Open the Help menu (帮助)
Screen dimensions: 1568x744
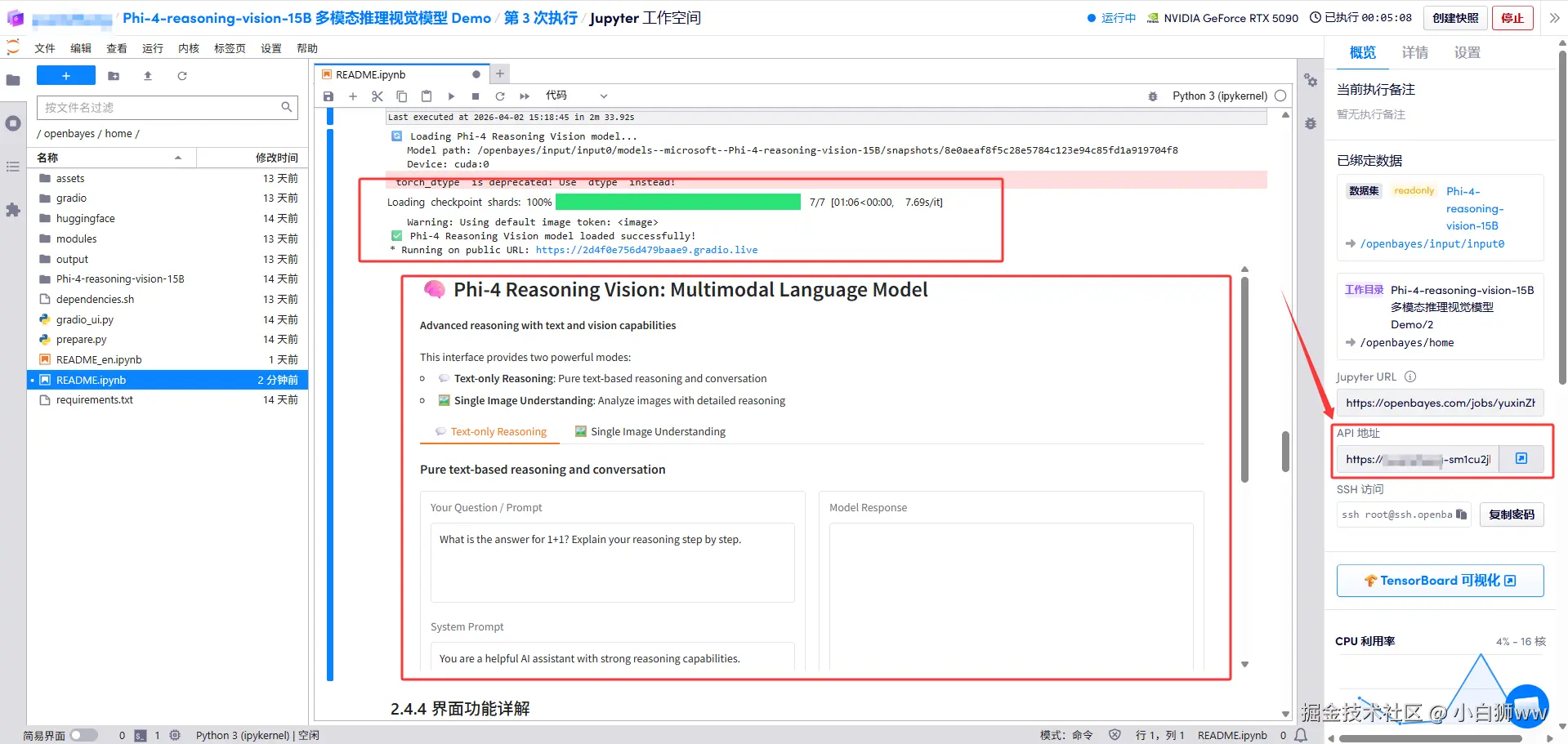click(307, 49)
